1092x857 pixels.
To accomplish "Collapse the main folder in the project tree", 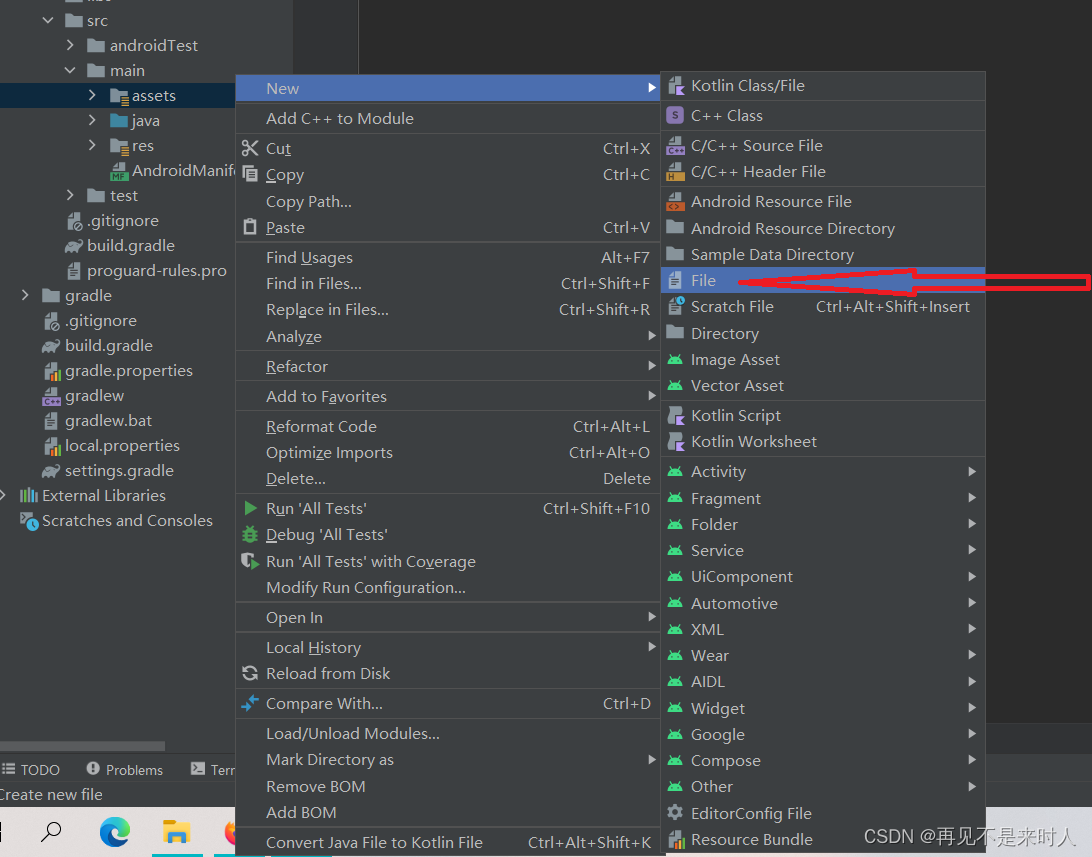I will (69, 70).
